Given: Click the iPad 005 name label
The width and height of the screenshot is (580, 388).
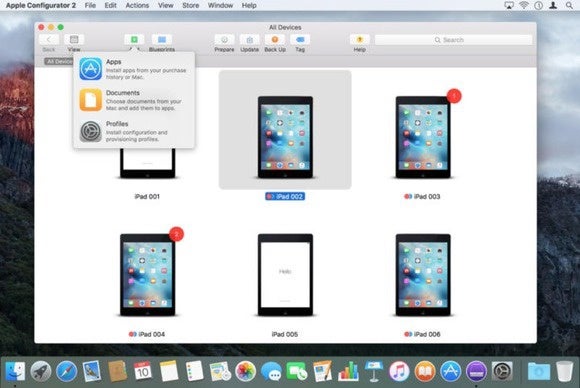Looking at the screenshot, I should coord(285,334).
